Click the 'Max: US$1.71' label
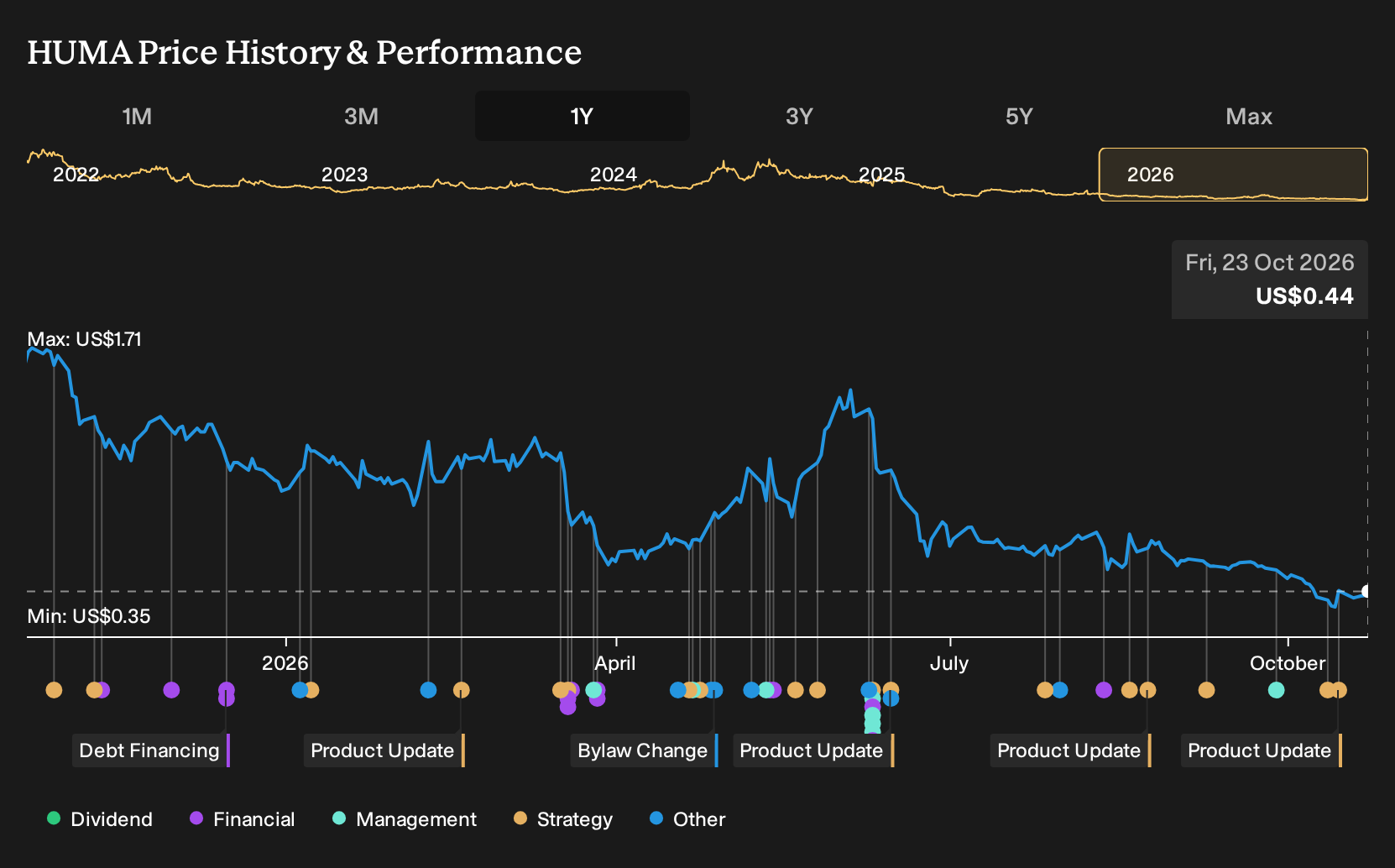 [x=84, y=339]
